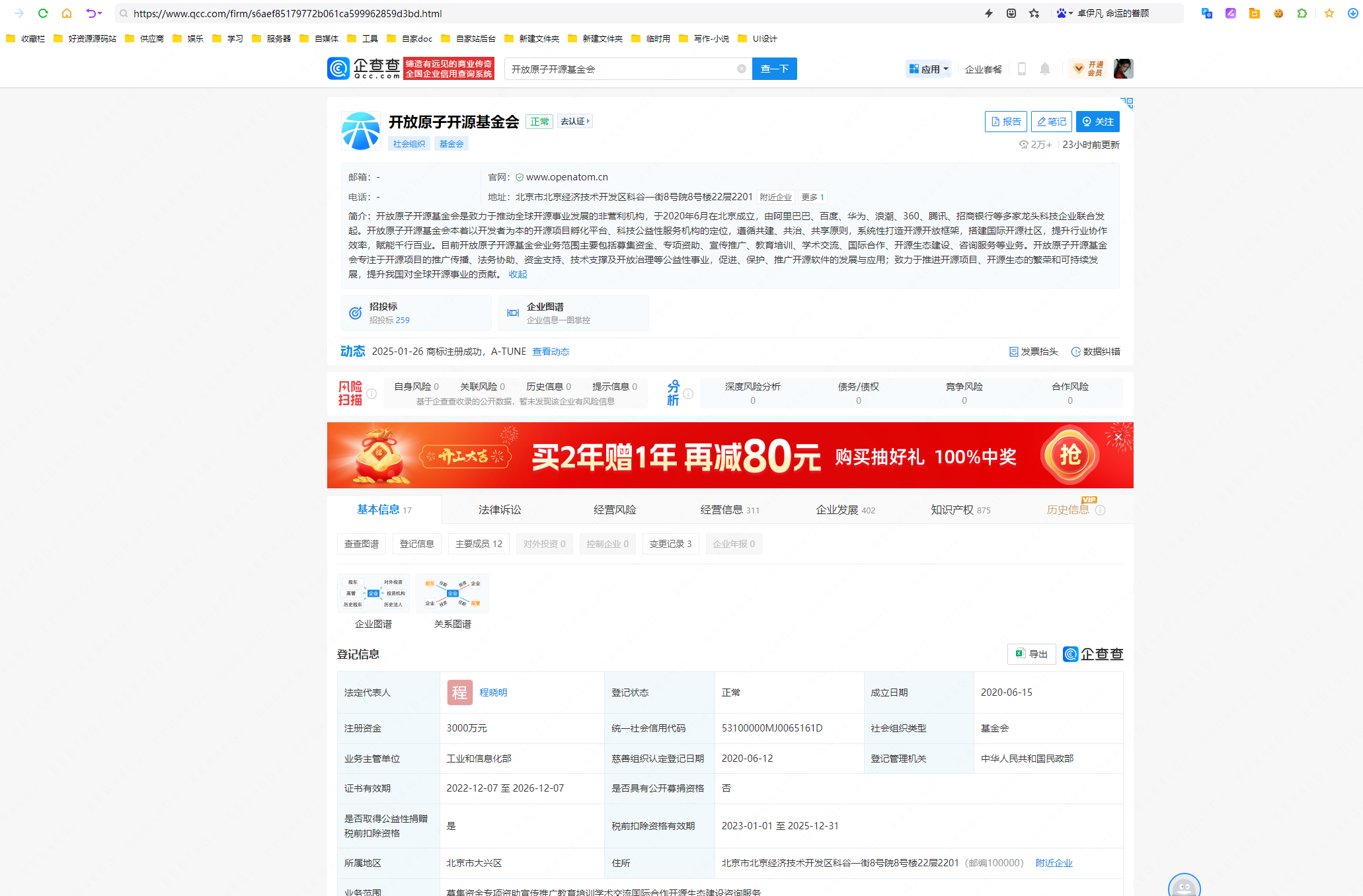Open 企业套餐 in the header
This screenshot has height=896, width=1363.
tap(983, 69)
